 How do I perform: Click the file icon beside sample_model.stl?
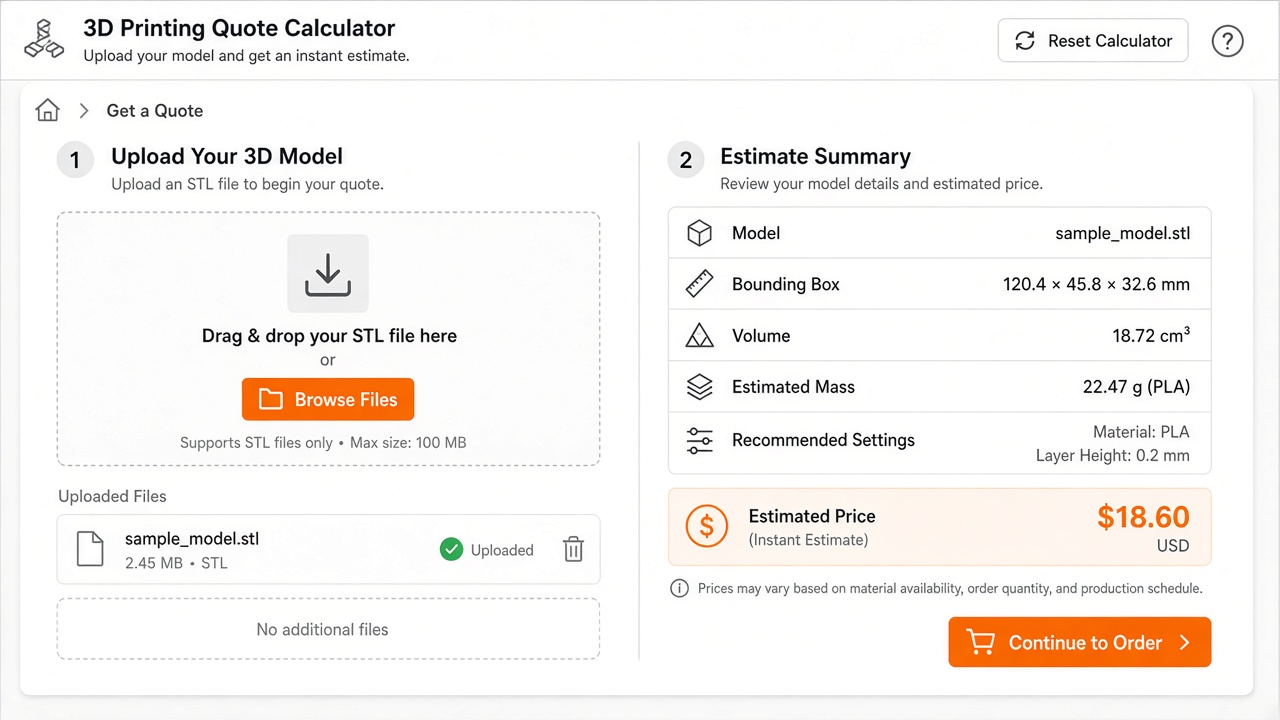coord(90,549)
